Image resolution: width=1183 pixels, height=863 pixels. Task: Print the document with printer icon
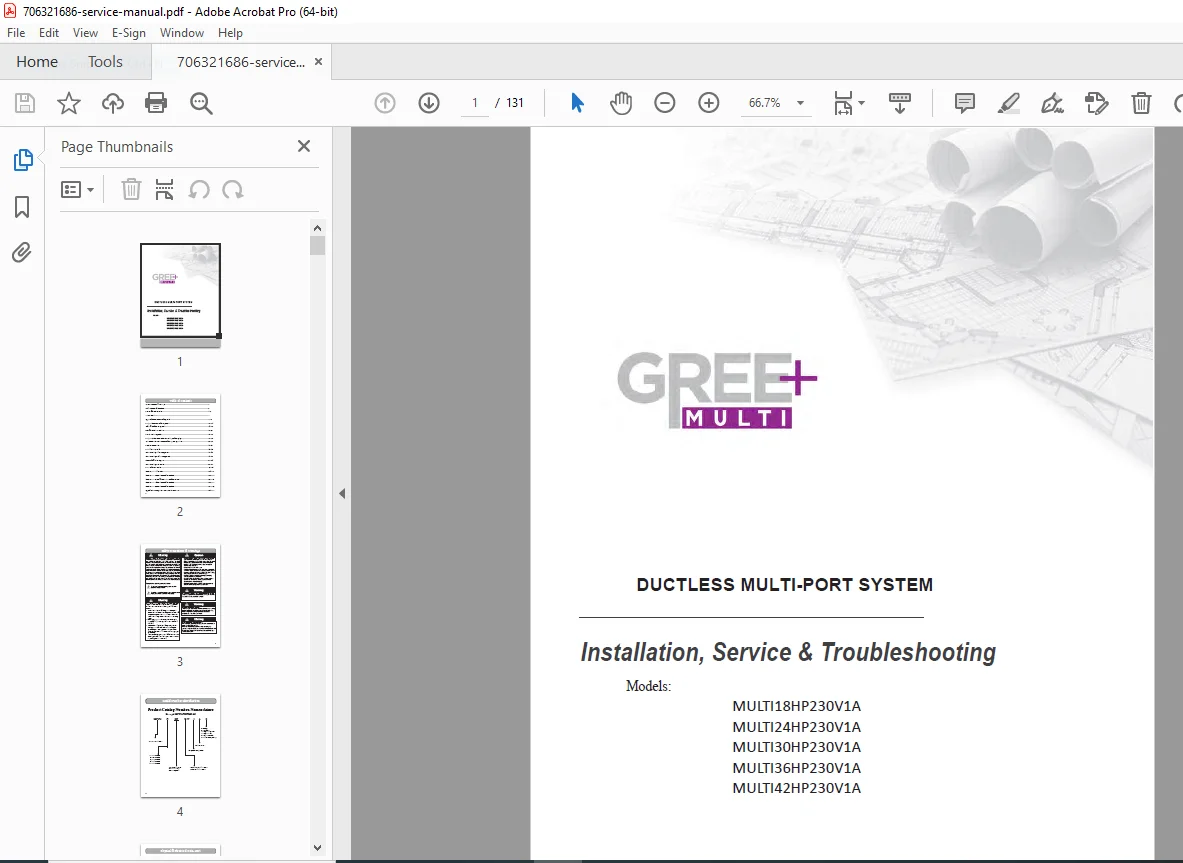156,103
